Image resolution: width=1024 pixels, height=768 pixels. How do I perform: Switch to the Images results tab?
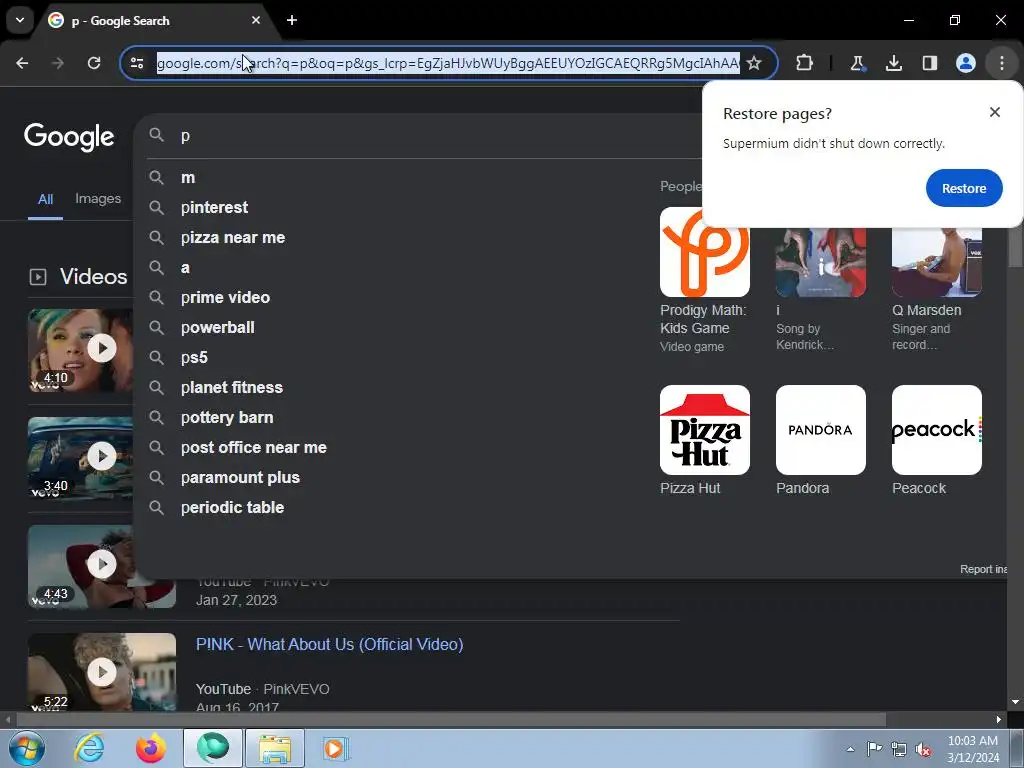click(98, 199)
